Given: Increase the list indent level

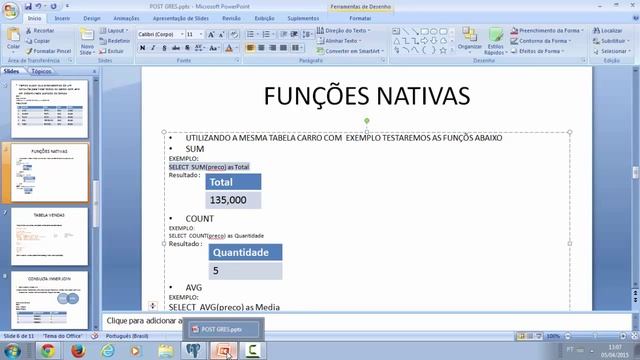Looking at the screenshot, I should (294, 35).
